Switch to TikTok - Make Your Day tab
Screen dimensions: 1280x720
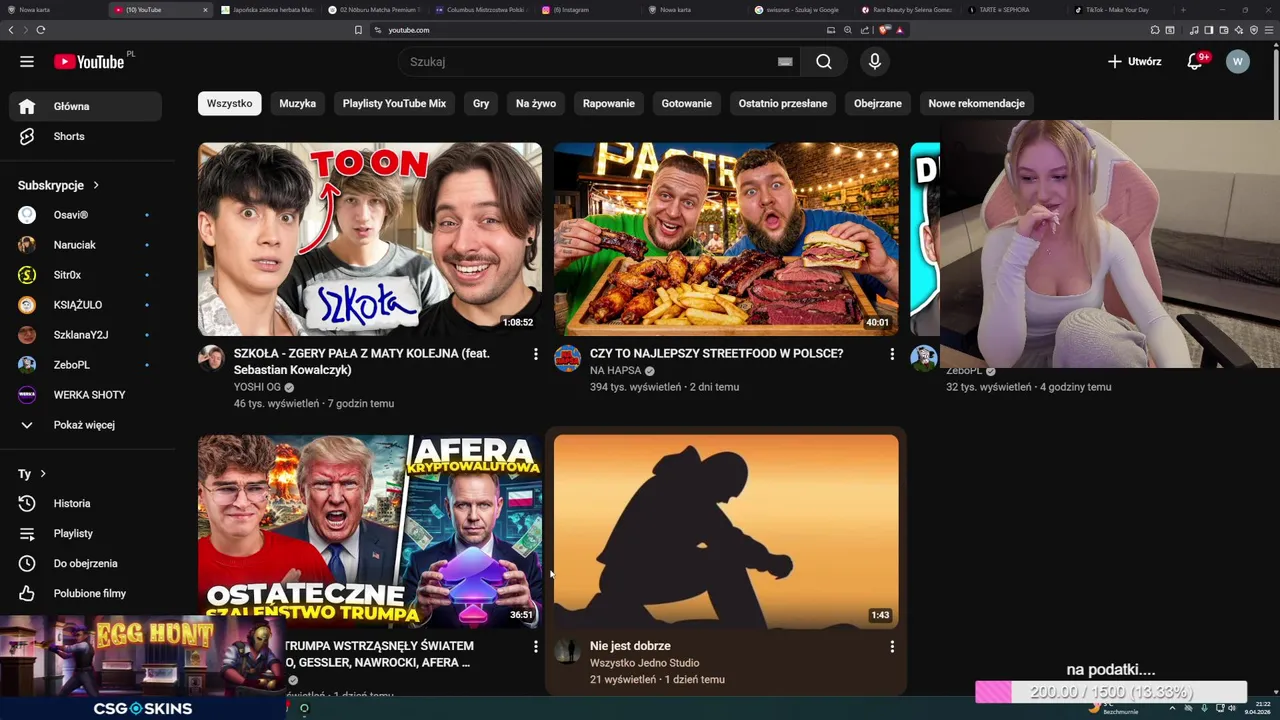coord(1118,10)
